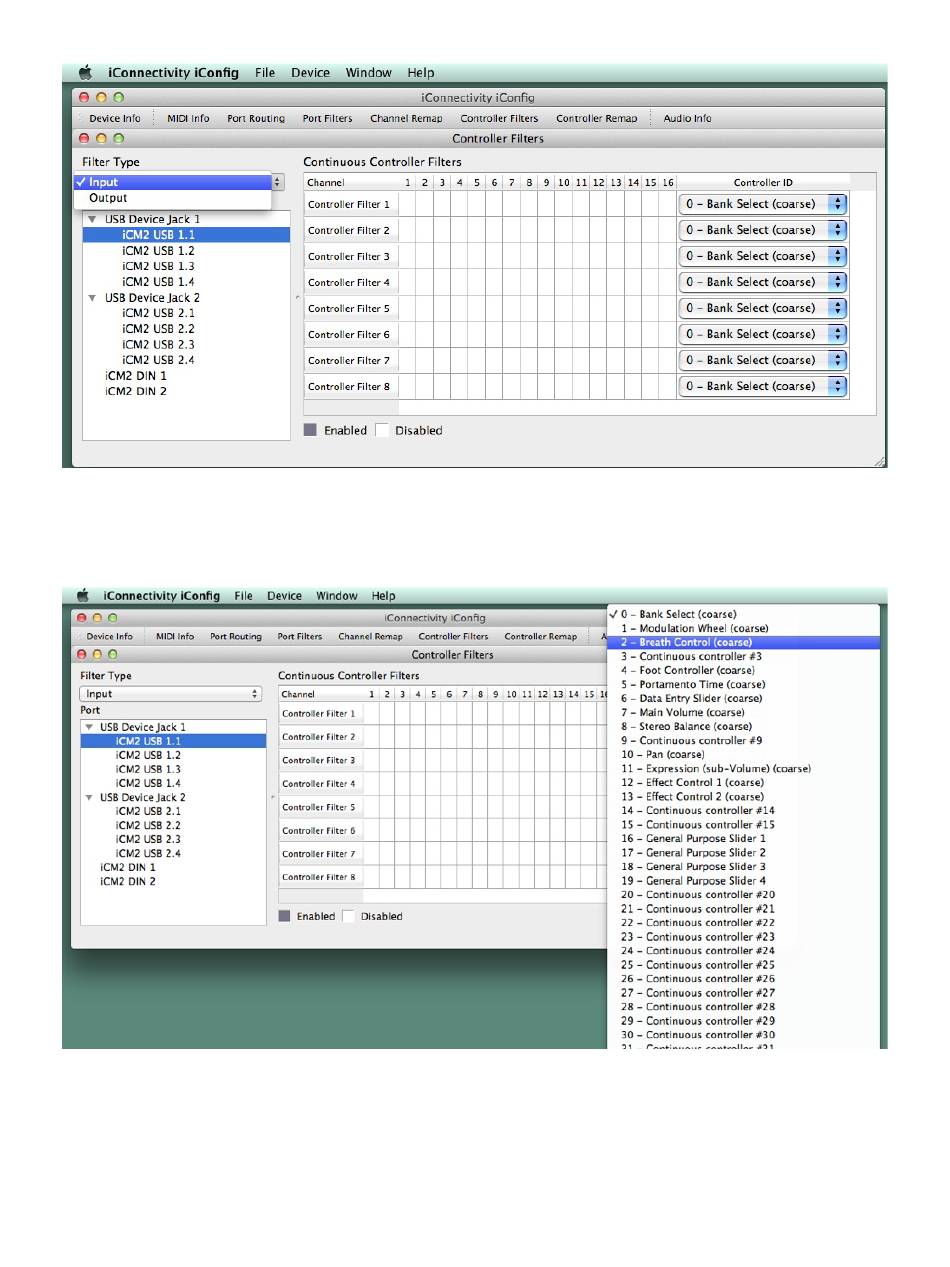
Task: Pick 19 – General Purpose Slider 4
Action: [x=744, y=880]
